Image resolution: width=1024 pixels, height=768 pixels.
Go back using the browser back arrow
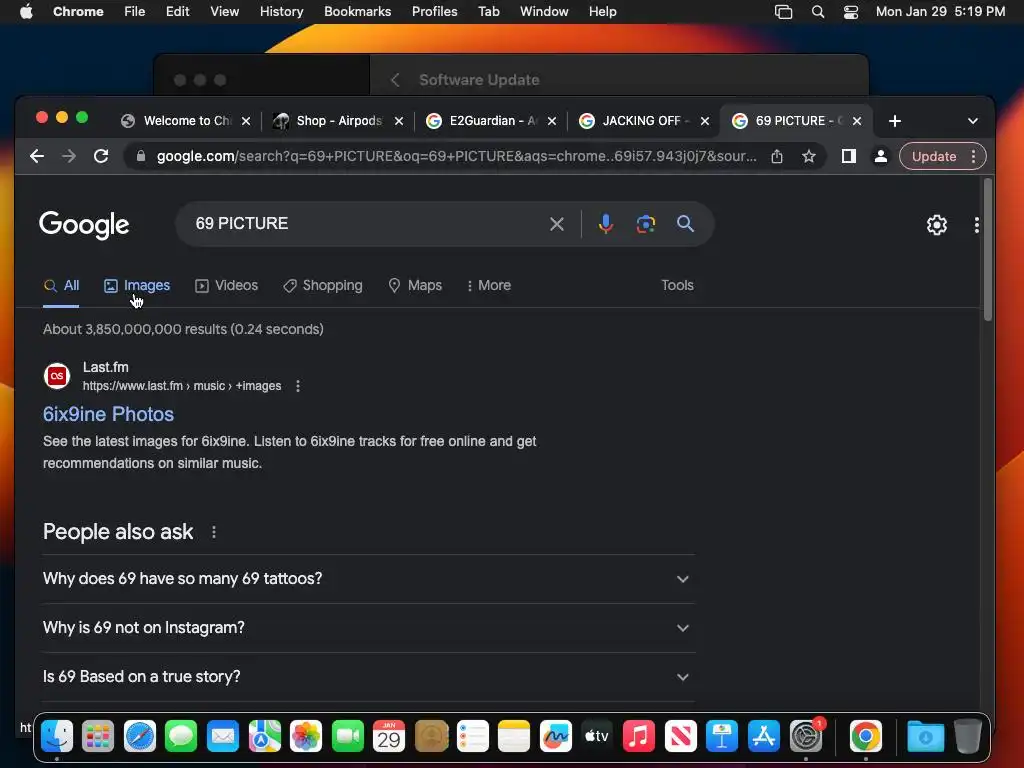37,156
